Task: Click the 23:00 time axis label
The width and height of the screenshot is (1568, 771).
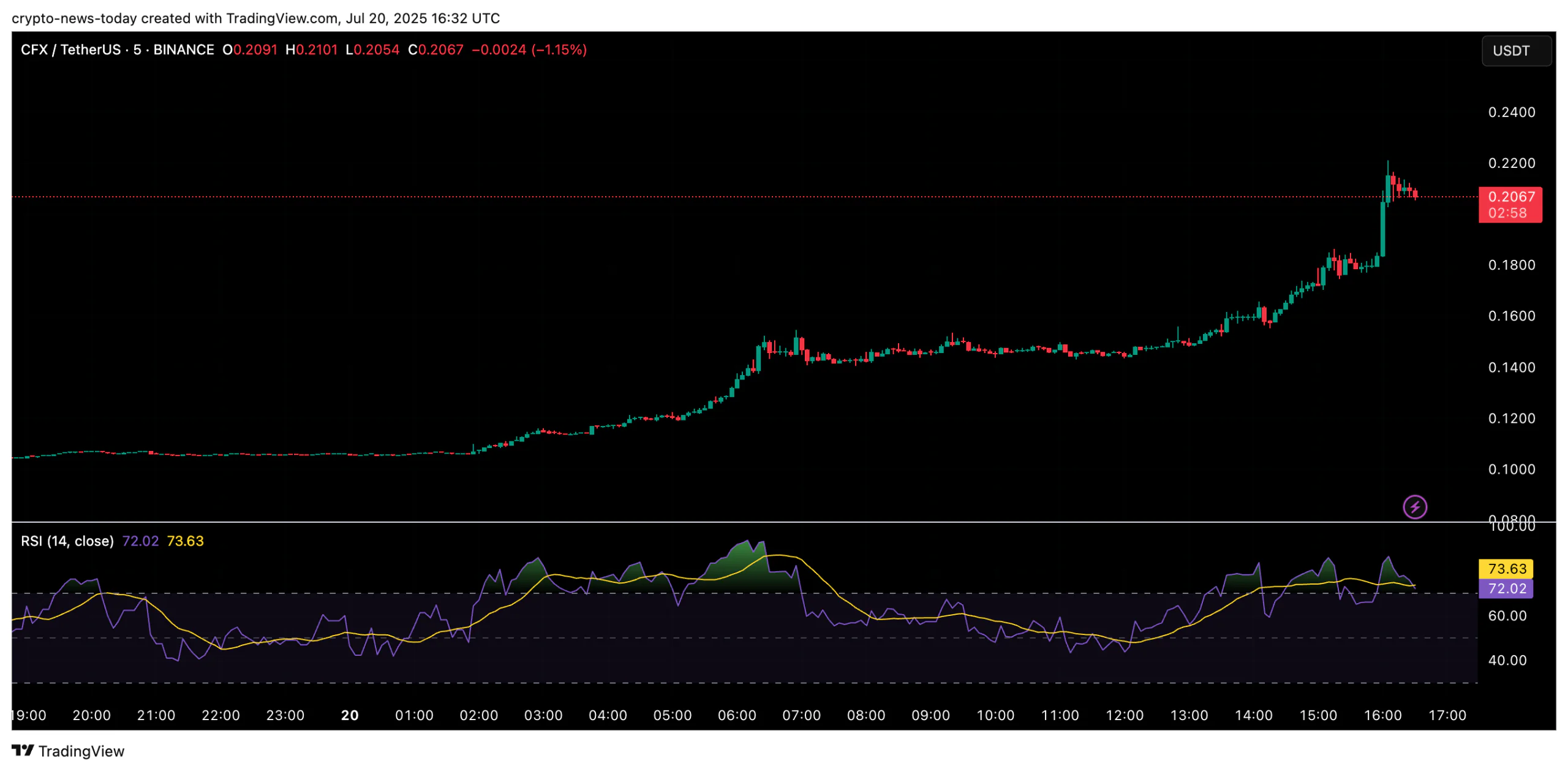Action: click(285, 715)
